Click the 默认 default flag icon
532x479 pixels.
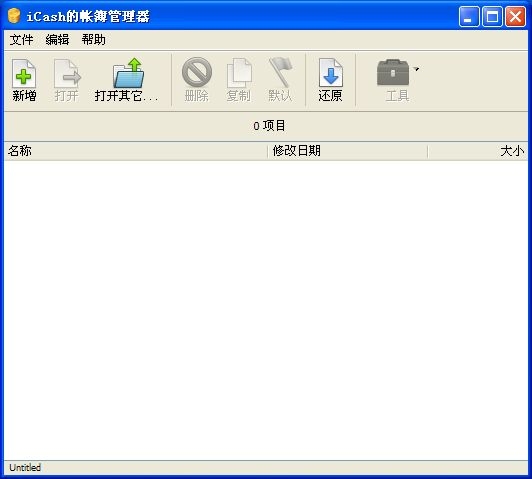click(x=280, y=72)
